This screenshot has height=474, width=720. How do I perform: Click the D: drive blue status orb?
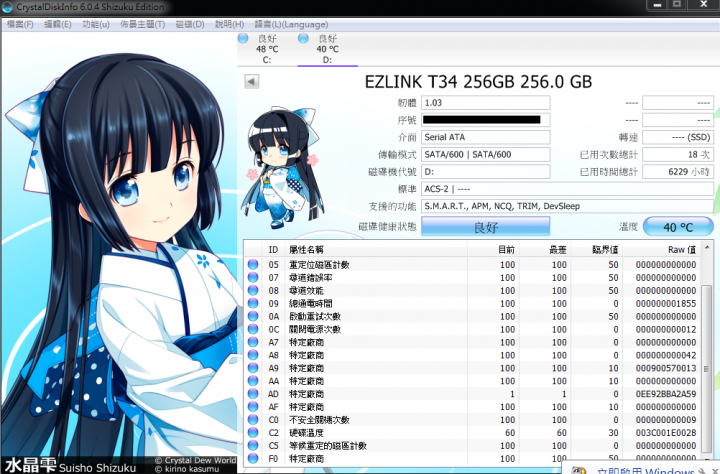[303, 39]
